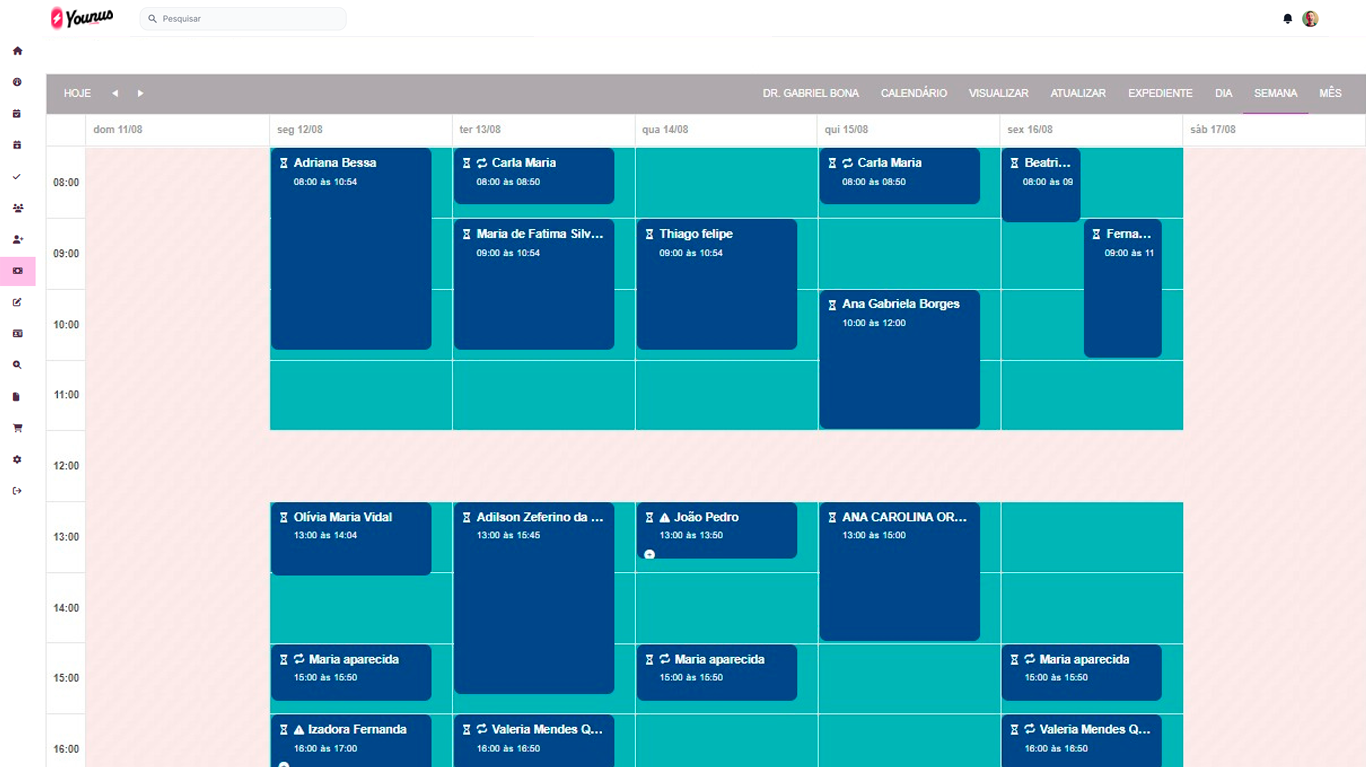Viewport: 1366px width, 768px height.
Task: Open the EXPEDIENTE menu
Action: coord(1160,94)
